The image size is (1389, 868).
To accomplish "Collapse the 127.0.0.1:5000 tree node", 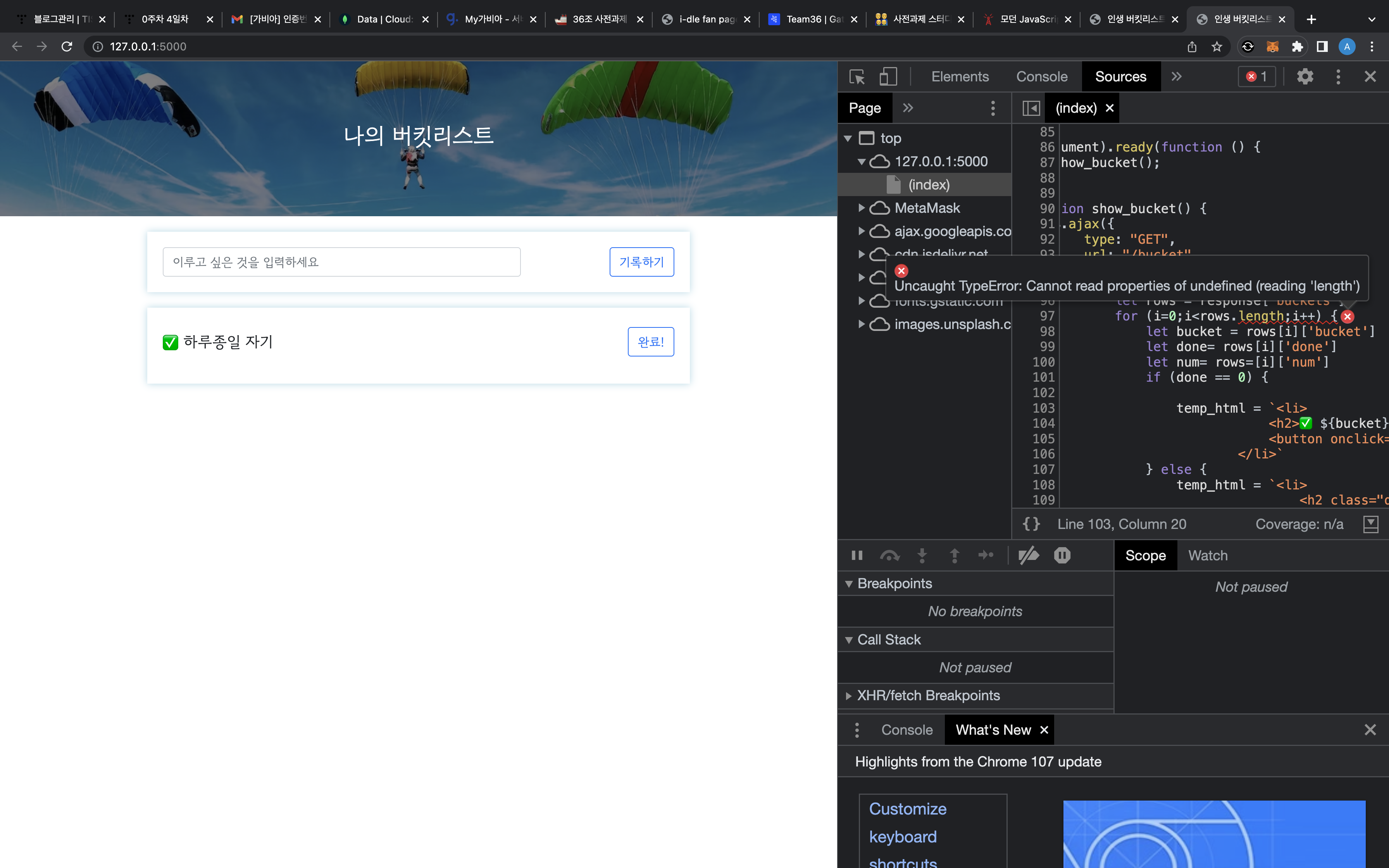I will tap(862, 162).
